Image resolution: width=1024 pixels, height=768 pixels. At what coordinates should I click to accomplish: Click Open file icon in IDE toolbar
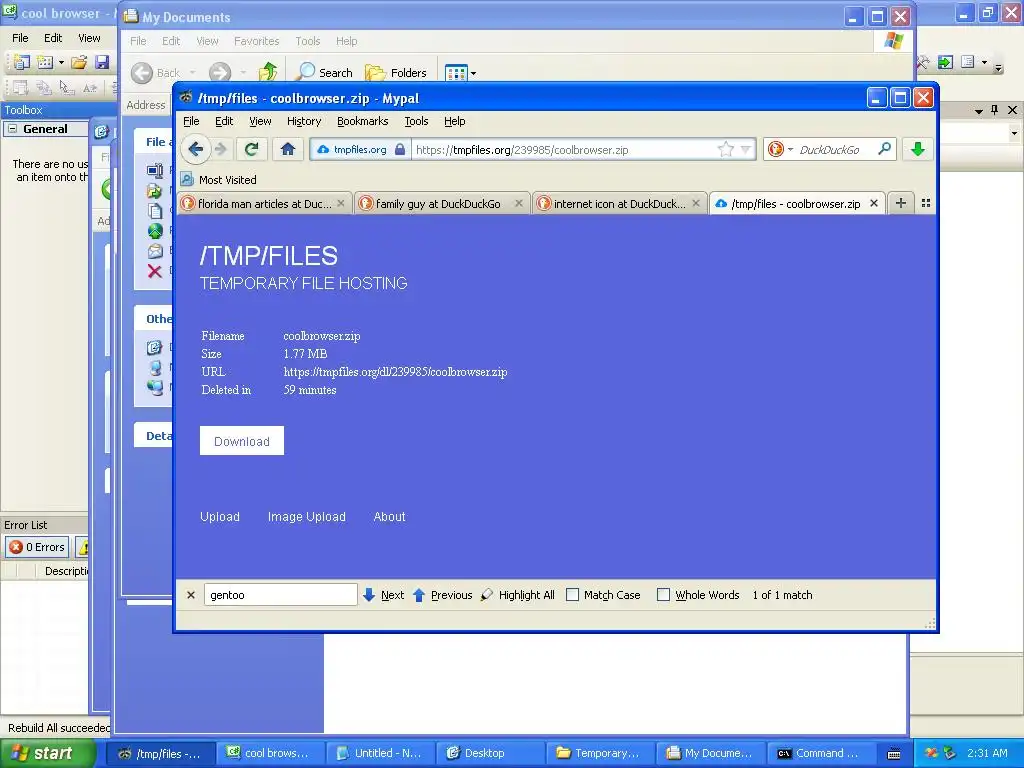pyautogui.click(x=79, y=62)
